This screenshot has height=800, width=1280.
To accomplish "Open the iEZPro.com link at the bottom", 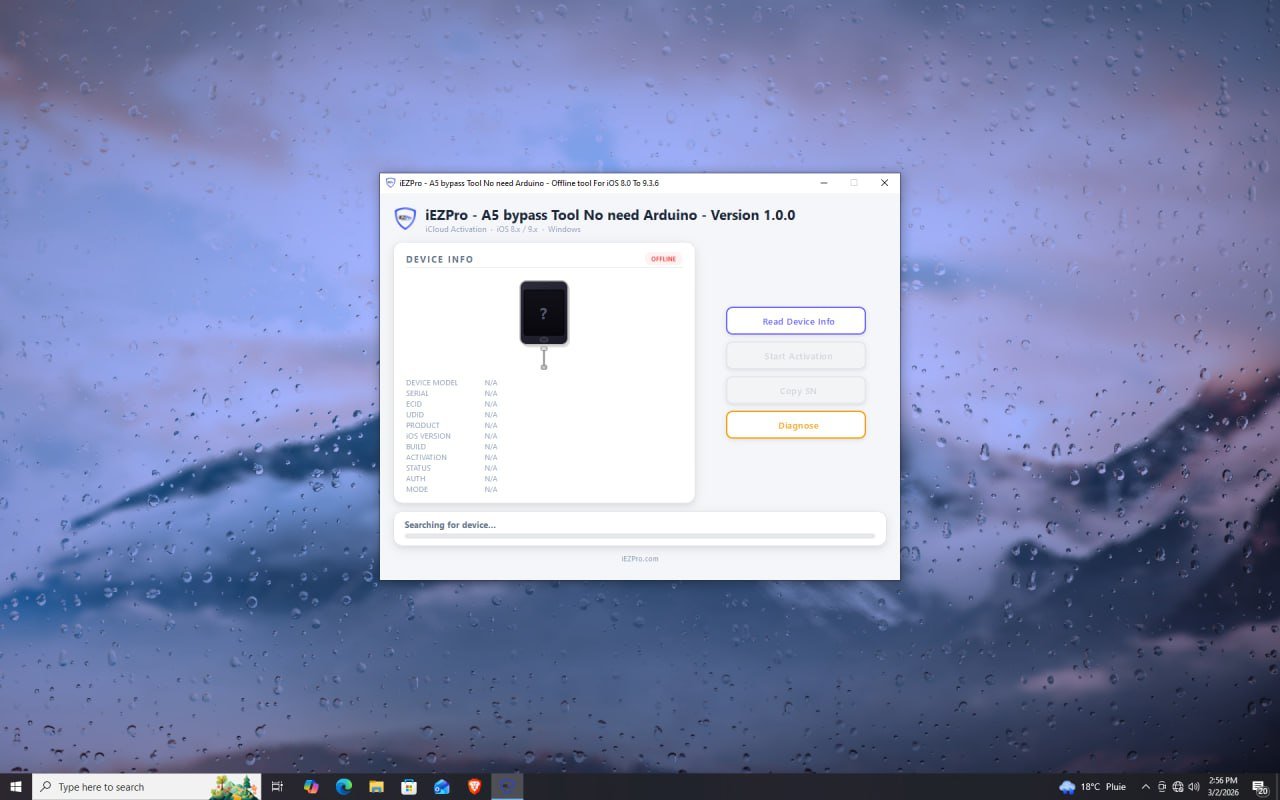I will click(640, 558).
